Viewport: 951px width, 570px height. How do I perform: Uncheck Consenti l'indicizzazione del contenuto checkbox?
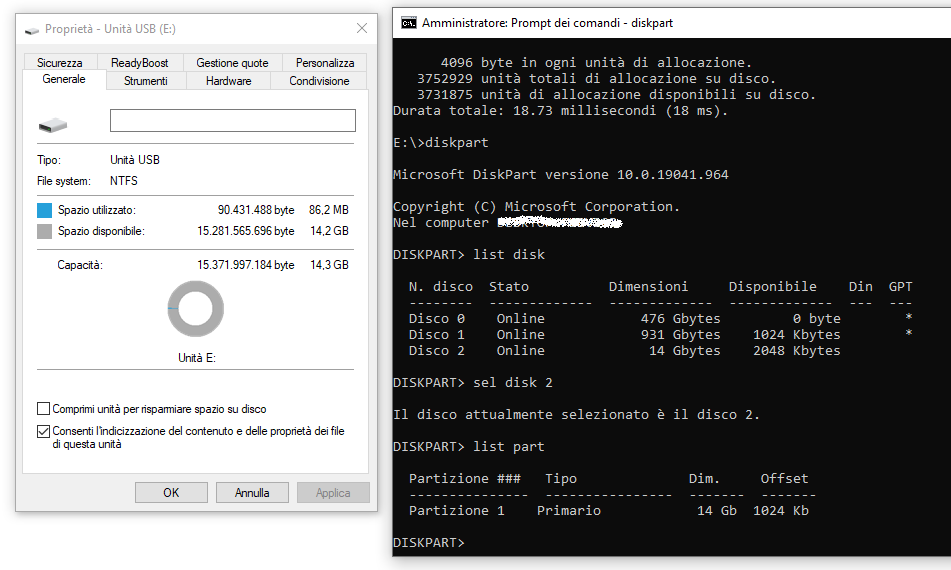coord(43,431)
